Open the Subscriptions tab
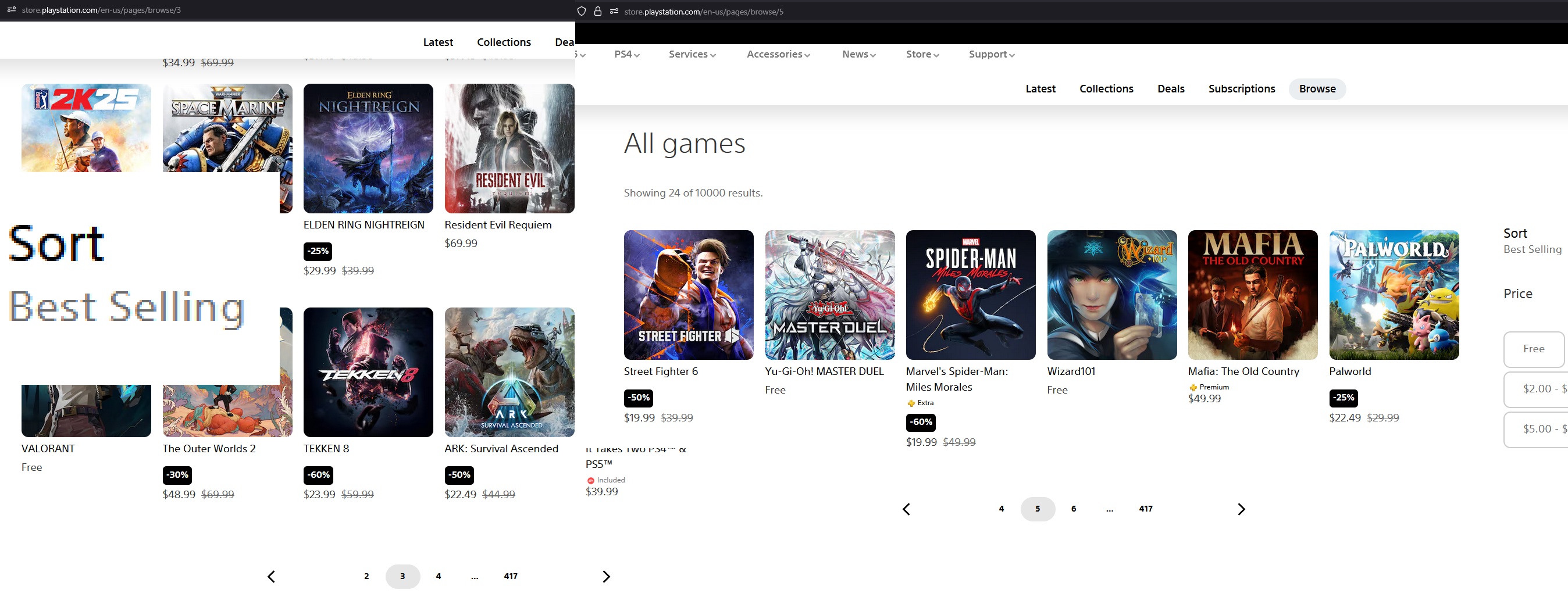 click(1241, 89)
